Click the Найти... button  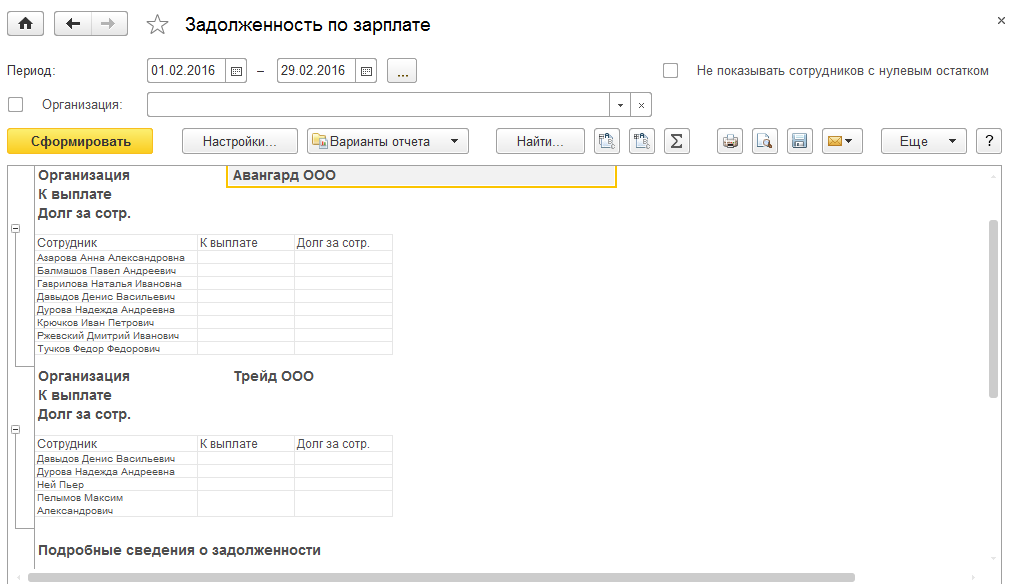tap(540, 141)
